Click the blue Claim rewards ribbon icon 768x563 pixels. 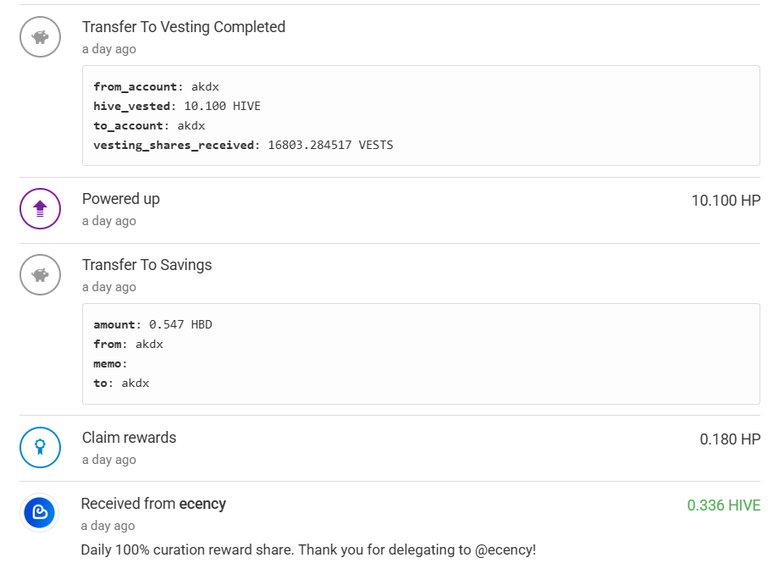point(40,447)
